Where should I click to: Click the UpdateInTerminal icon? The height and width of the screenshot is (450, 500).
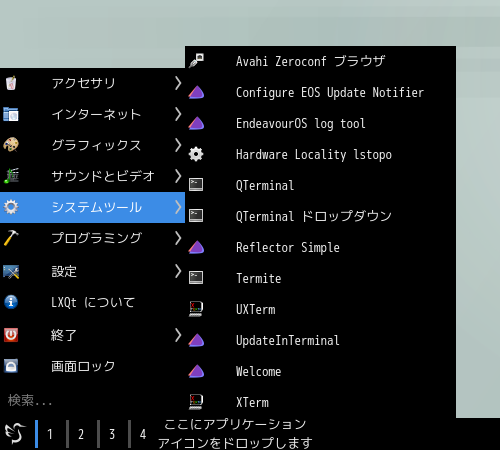point(196,340)
